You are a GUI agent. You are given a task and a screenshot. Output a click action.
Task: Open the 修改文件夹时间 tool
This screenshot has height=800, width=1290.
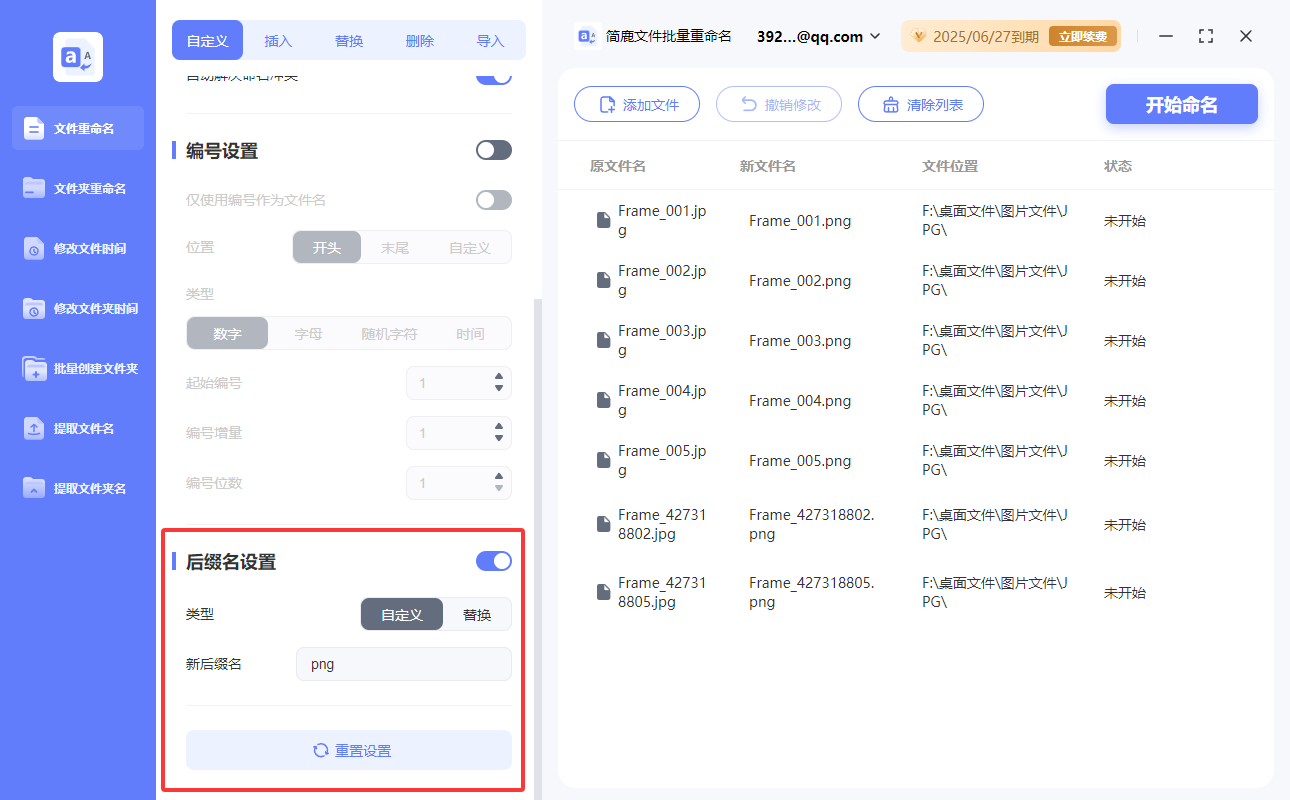point(77,308)
